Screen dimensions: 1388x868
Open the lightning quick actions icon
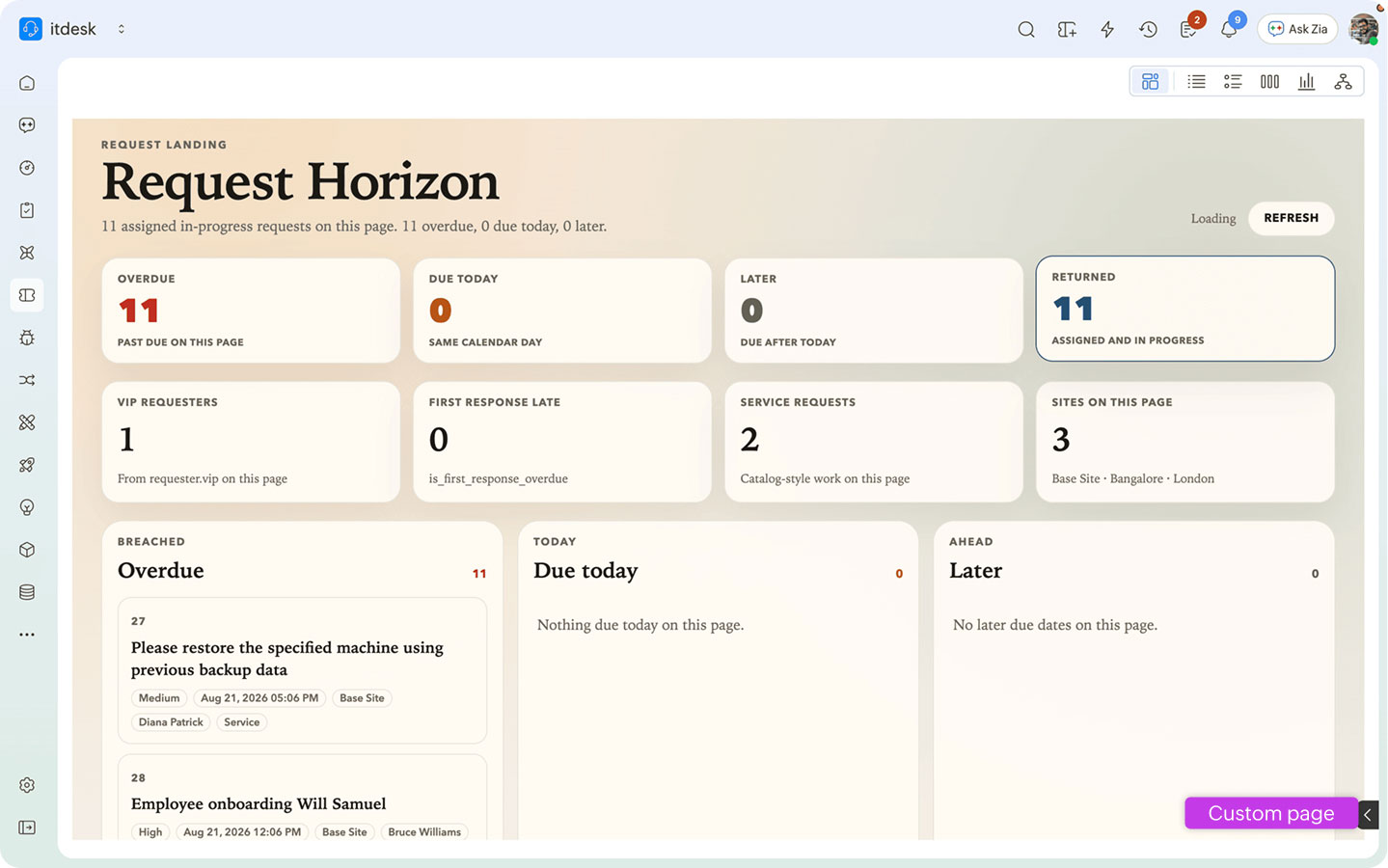coord(1107,29)
